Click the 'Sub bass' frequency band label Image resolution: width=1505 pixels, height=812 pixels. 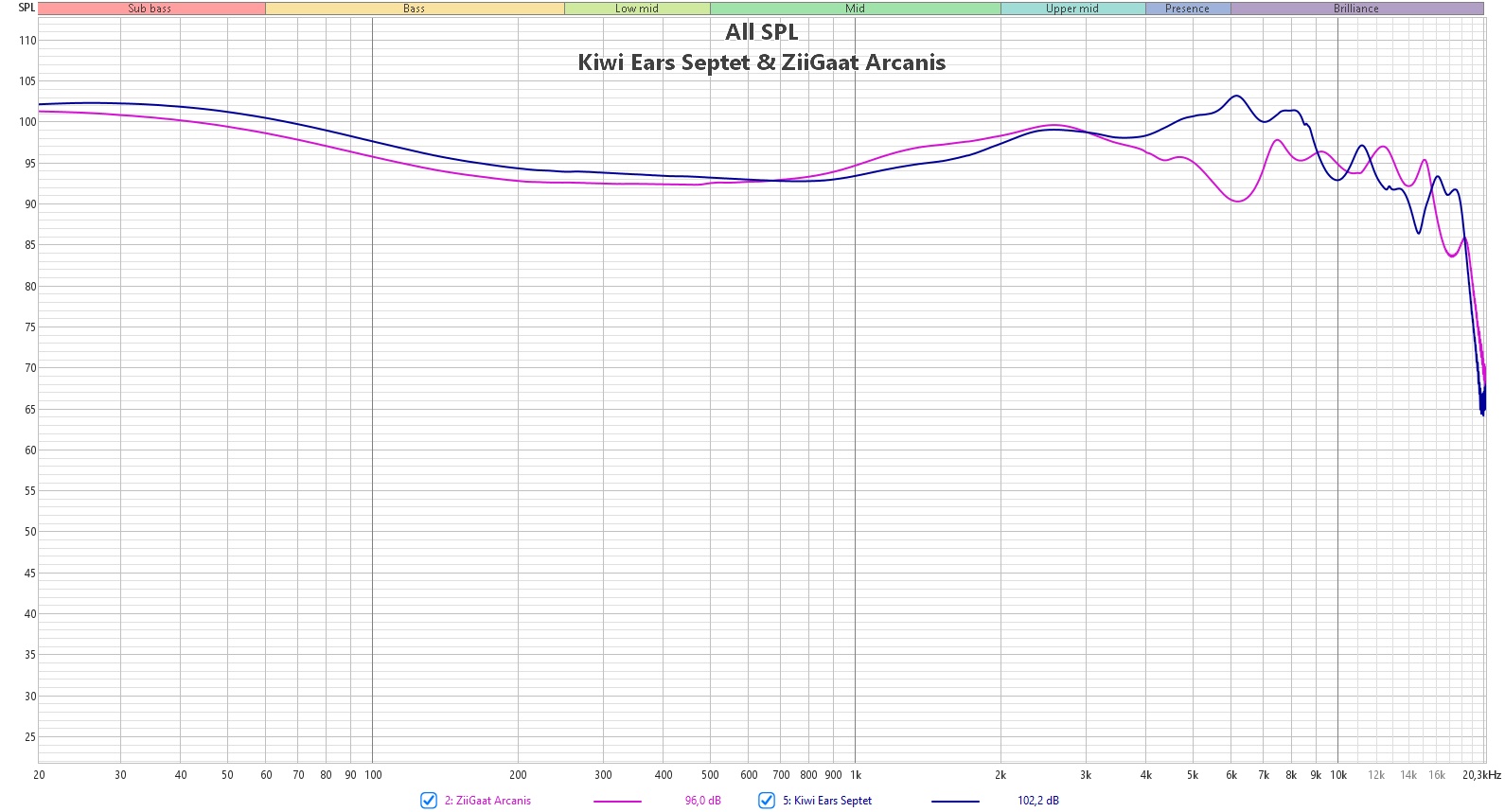tap(150, 9)
